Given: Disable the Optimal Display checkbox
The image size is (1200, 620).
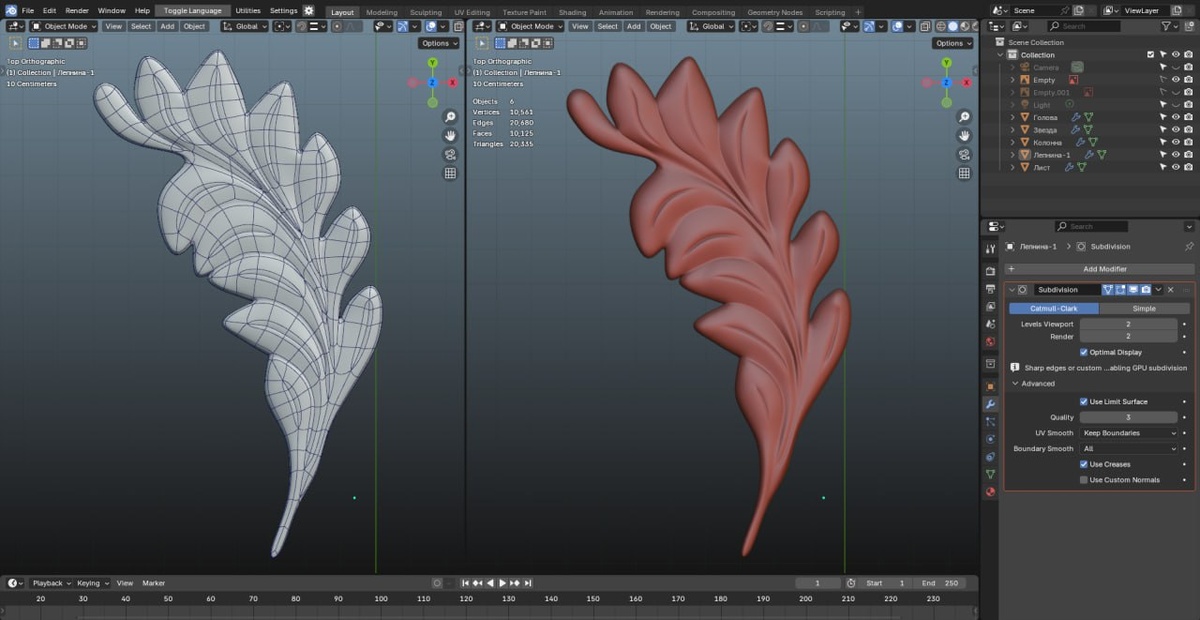Looking at the screenshot, I should (x=1084, y=352).
